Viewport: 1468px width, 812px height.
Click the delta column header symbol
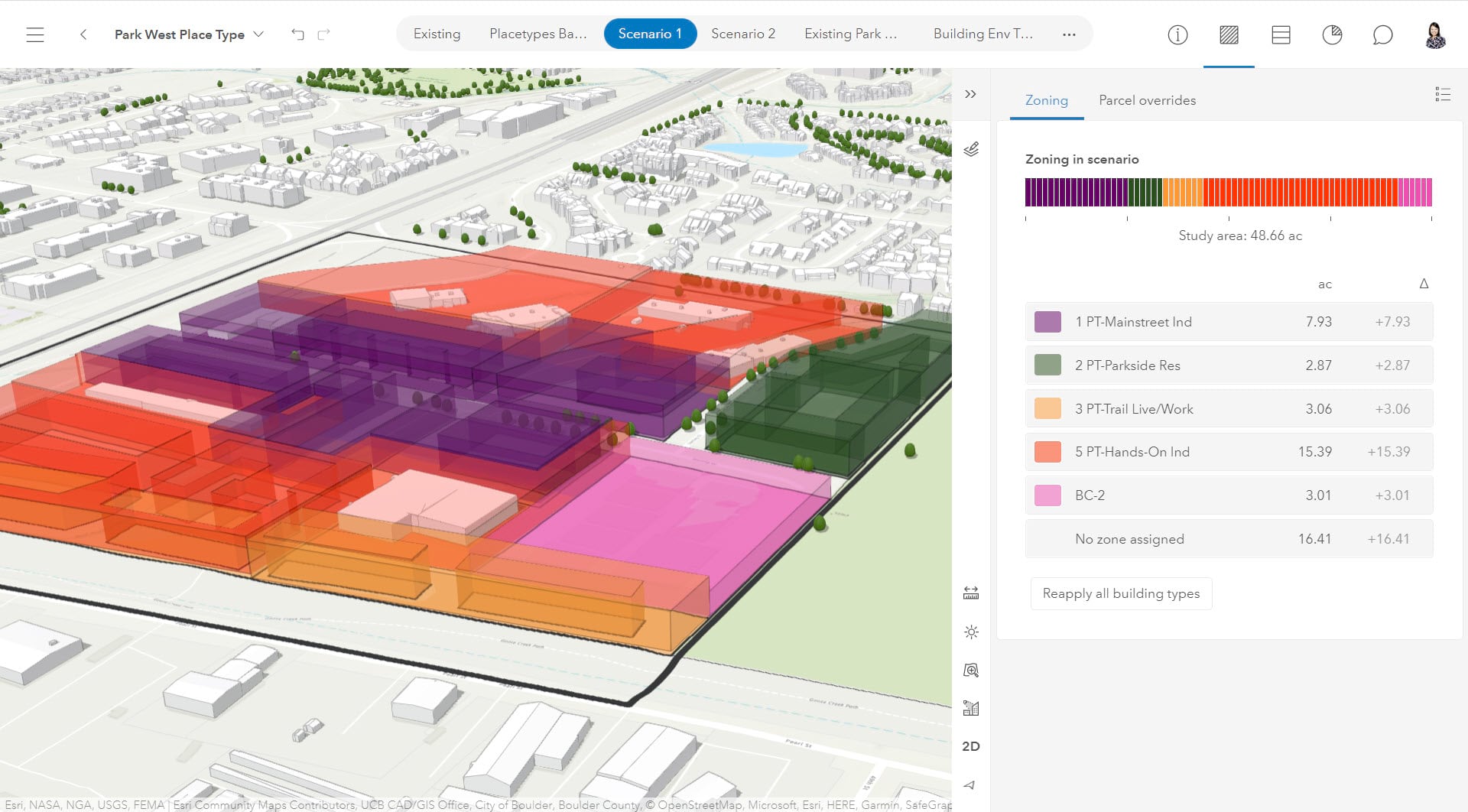coord(1424,284)
